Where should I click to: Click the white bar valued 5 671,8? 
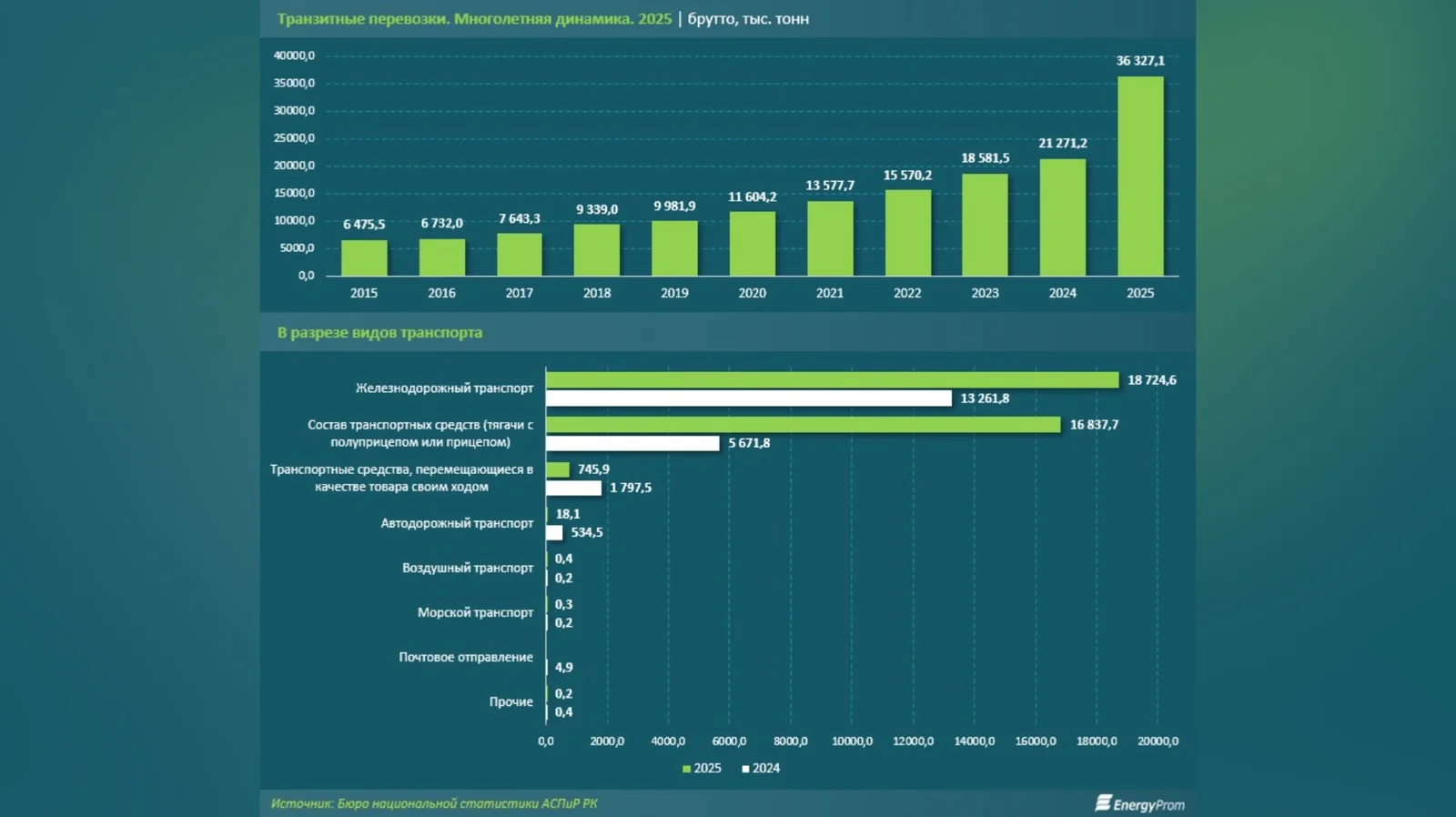(632, 443)
